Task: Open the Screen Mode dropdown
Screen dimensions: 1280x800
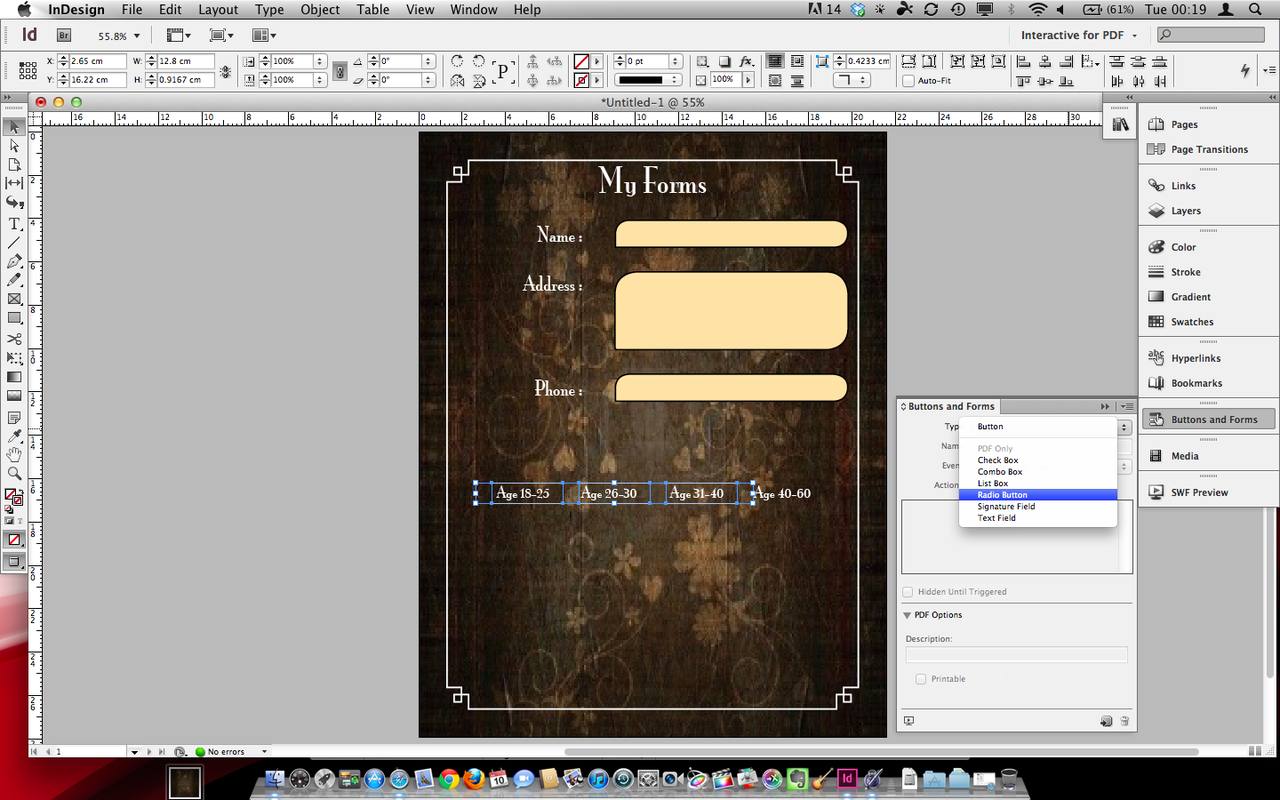Action: (x=222, y=35)
